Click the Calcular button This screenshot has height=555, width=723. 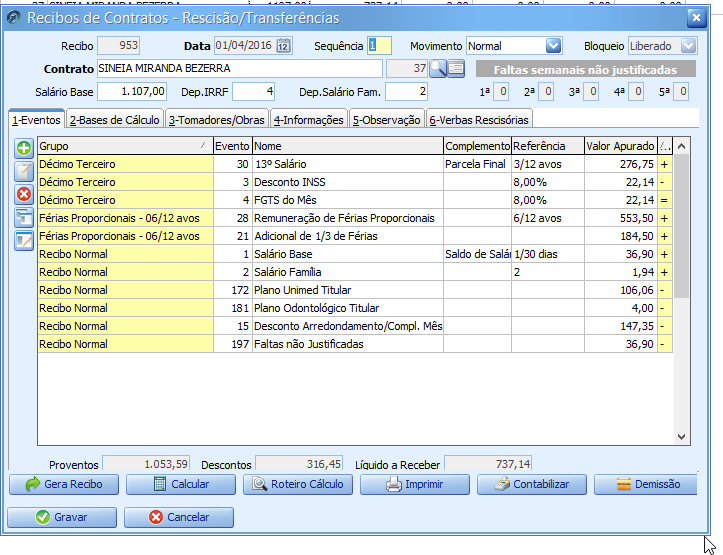pos(181,484)
